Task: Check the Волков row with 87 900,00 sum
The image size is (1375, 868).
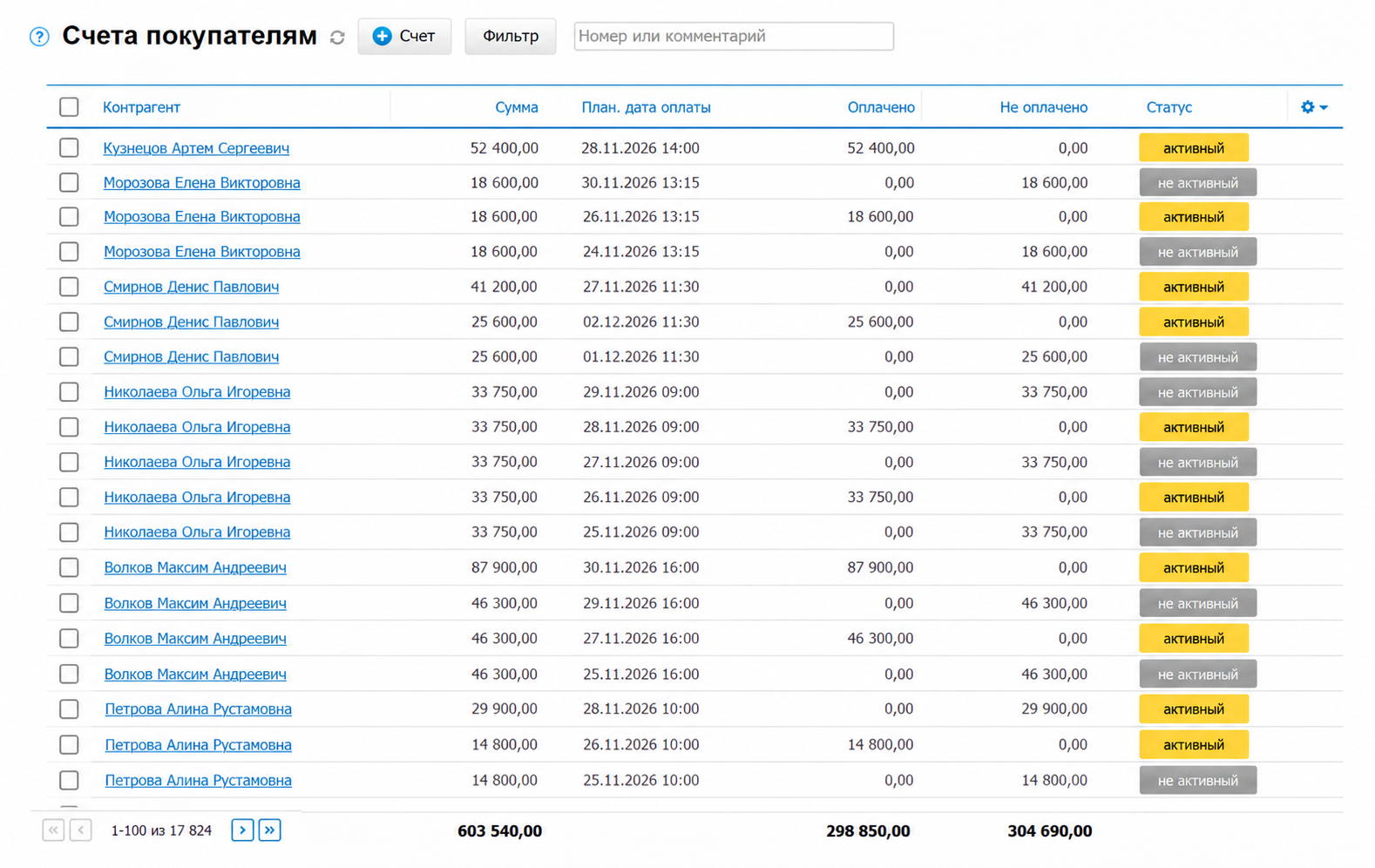Action: coord(69,567)
